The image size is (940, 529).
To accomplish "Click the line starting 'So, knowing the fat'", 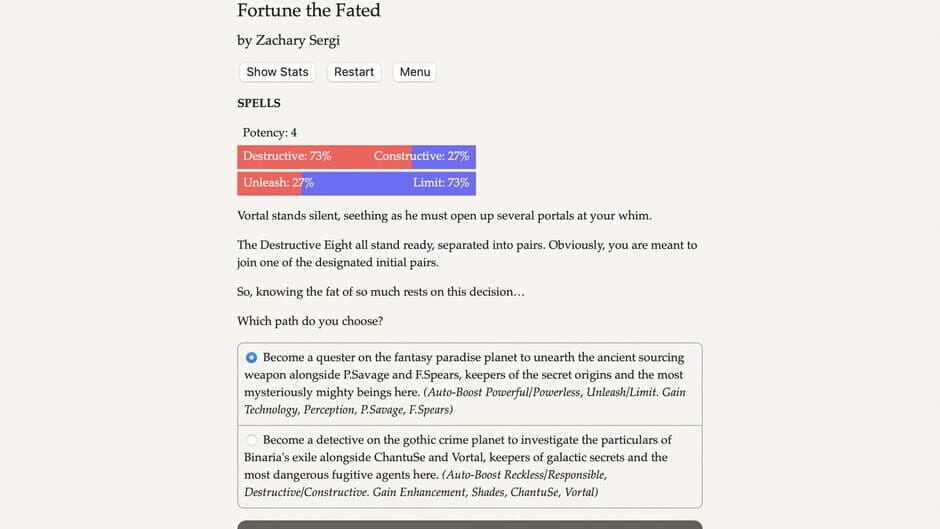I will point(380,292).
